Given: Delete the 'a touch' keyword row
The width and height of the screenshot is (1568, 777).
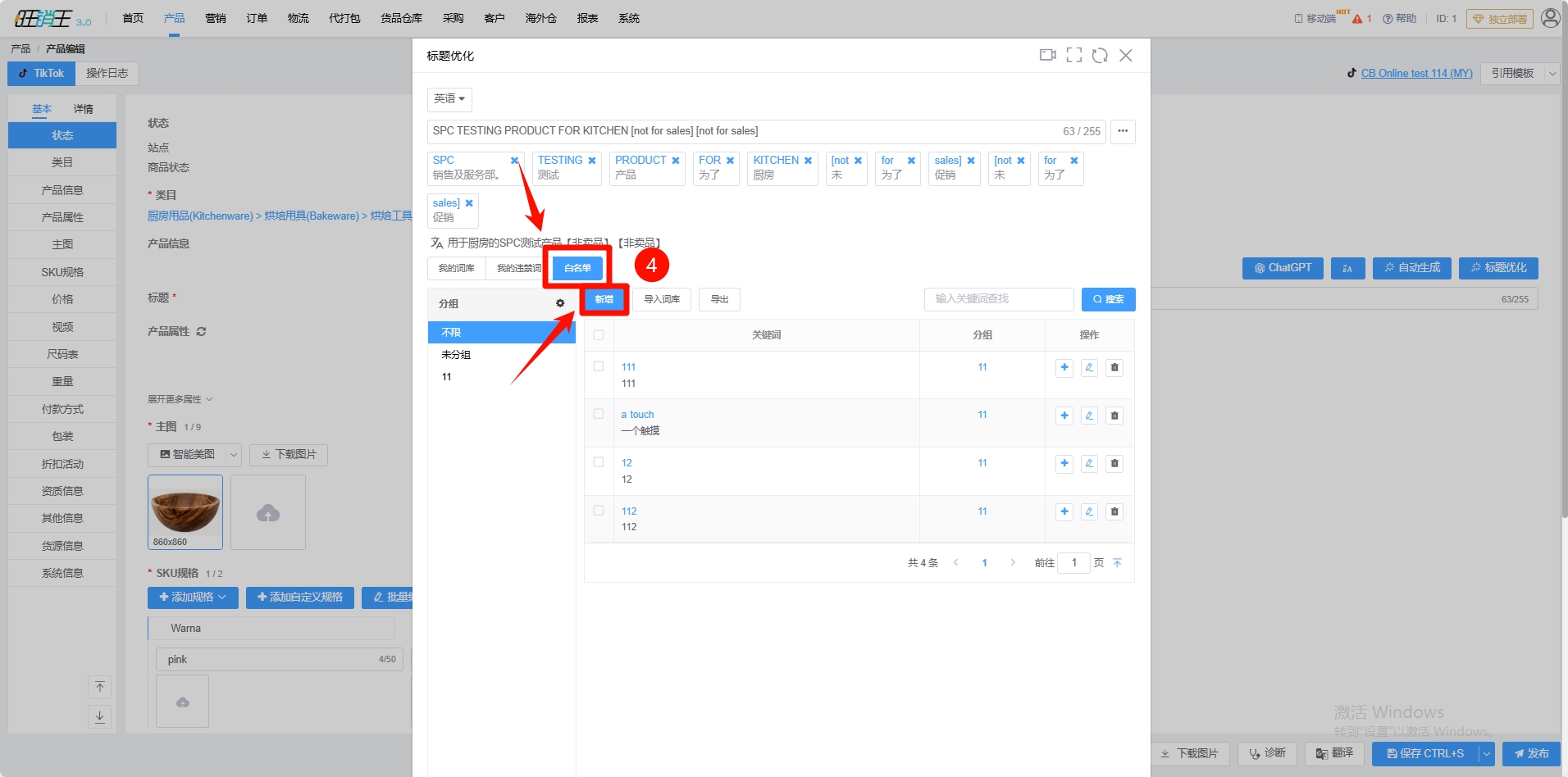Looking at the screenshot, I should coord(1114,416).
